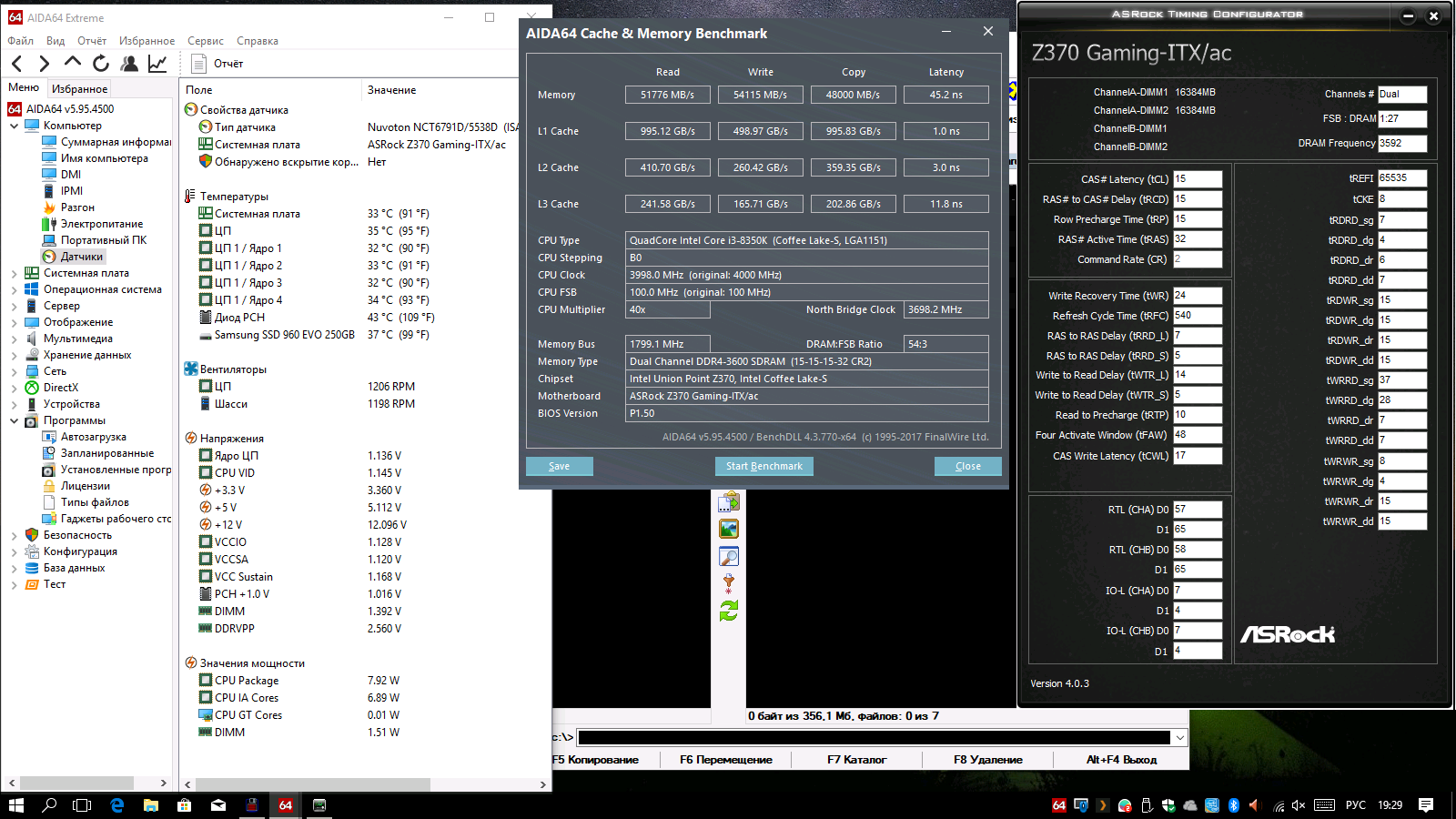Expand the Хранение данных tree node
The image size is (1456, 819).
[14, 355]
